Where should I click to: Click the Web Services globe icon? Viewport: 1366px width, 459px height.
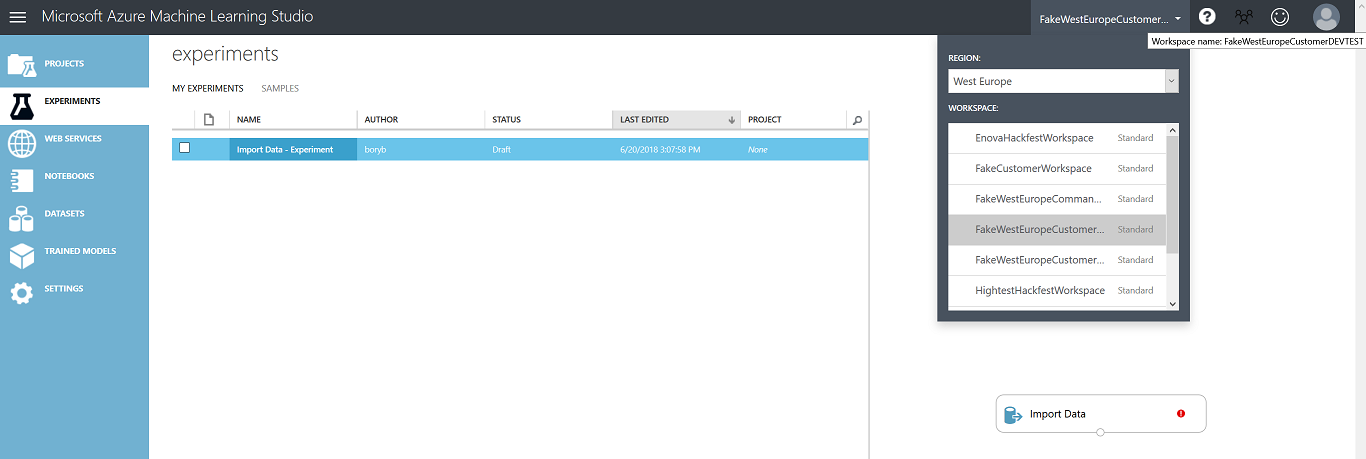[x=22, y=143]
